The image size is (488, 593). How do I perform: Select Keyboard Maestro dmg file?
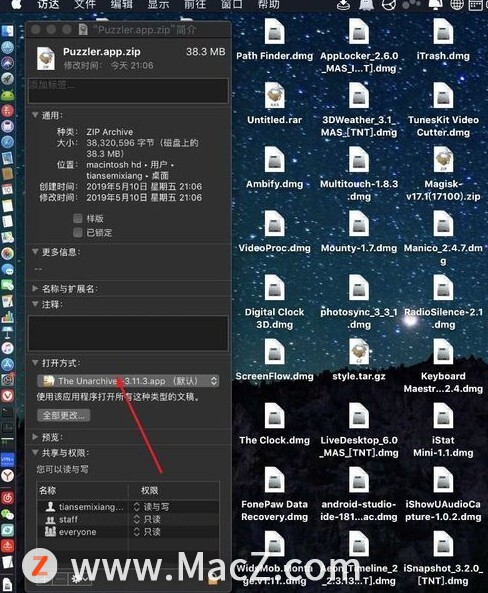tap(443, 352)
